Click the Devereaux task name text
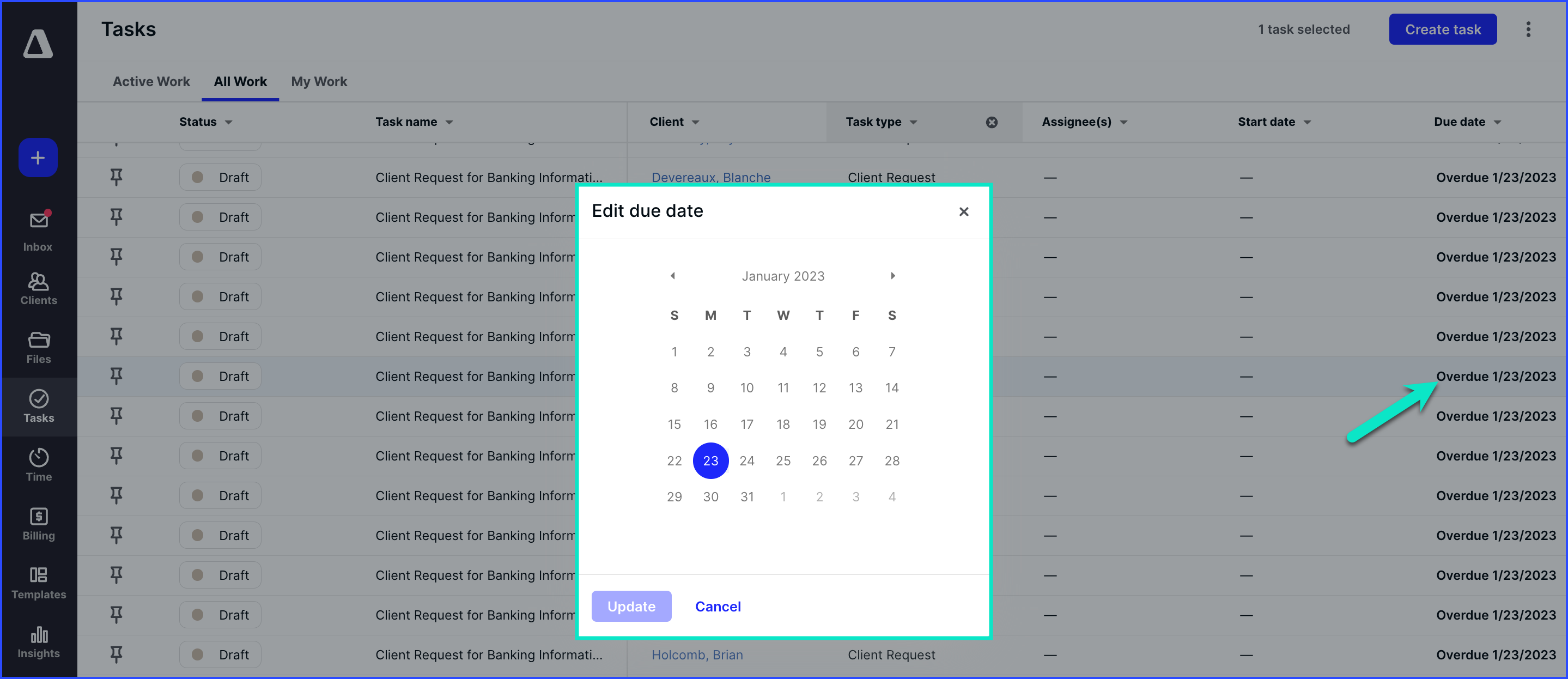This screenshot has height=679, width=1568. [x=489, y=177]
